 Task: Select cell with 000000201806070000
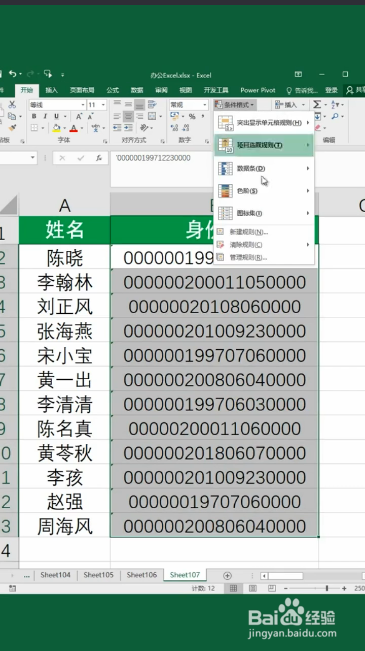pyautogui.click(x=214, y=453)
